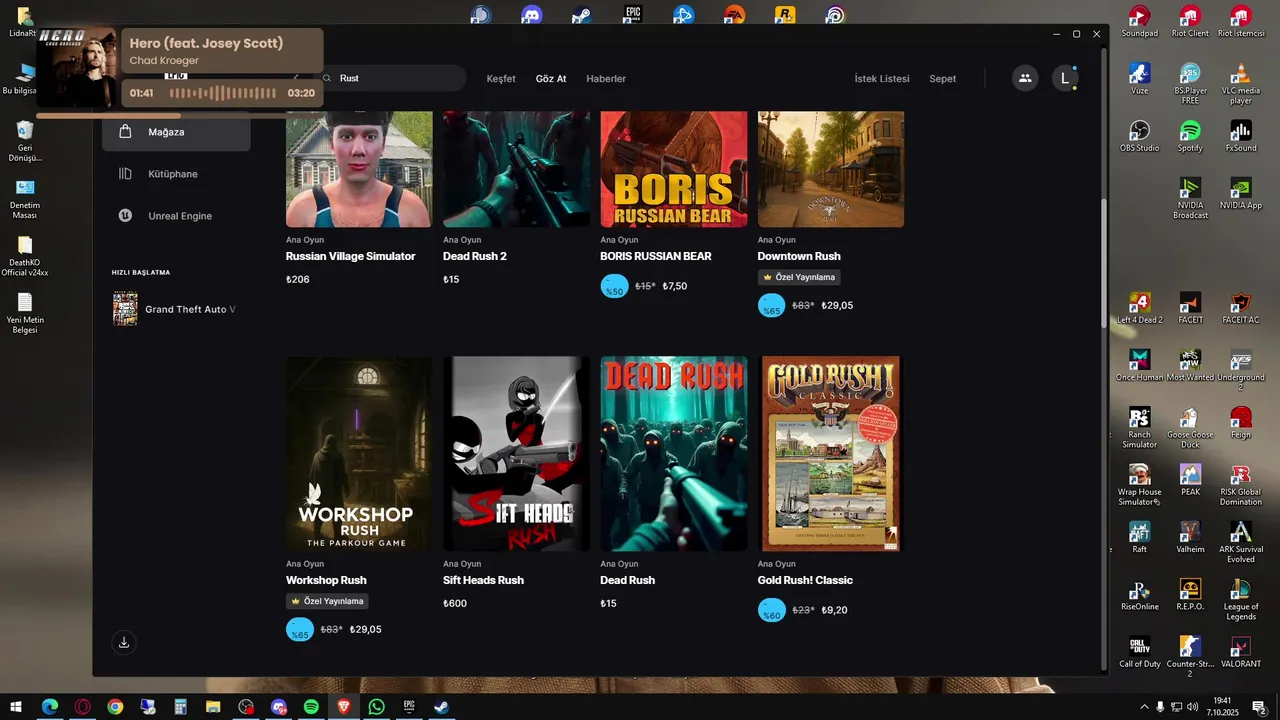The height and width of the screenshot is (720, 1280).
Task: Open Goose Goose Duck desktop icon
Action: [x=1190, y=428]
